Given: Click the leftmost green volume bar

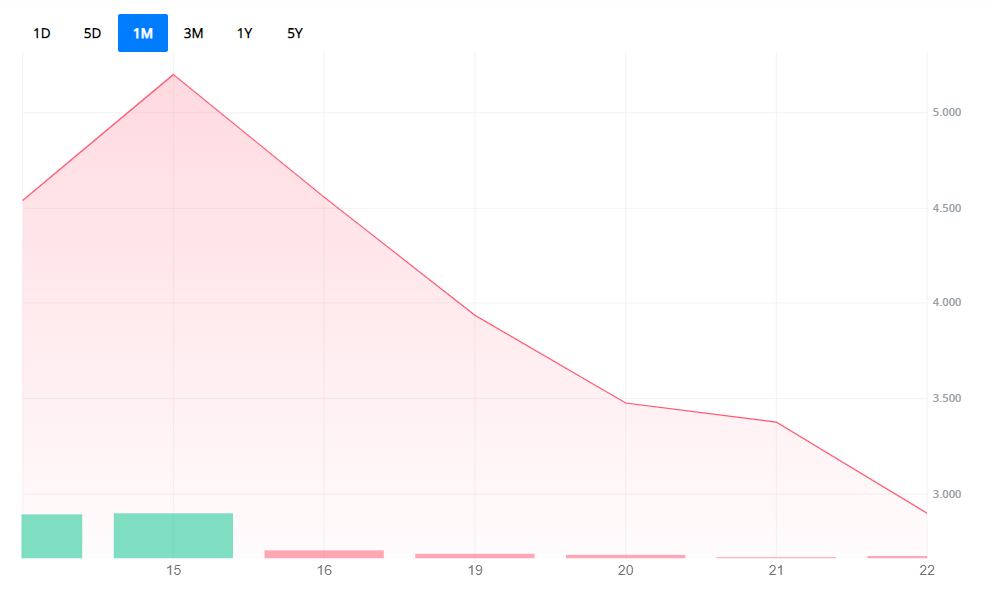Looking at the screenshot, I should pos(51,535).
